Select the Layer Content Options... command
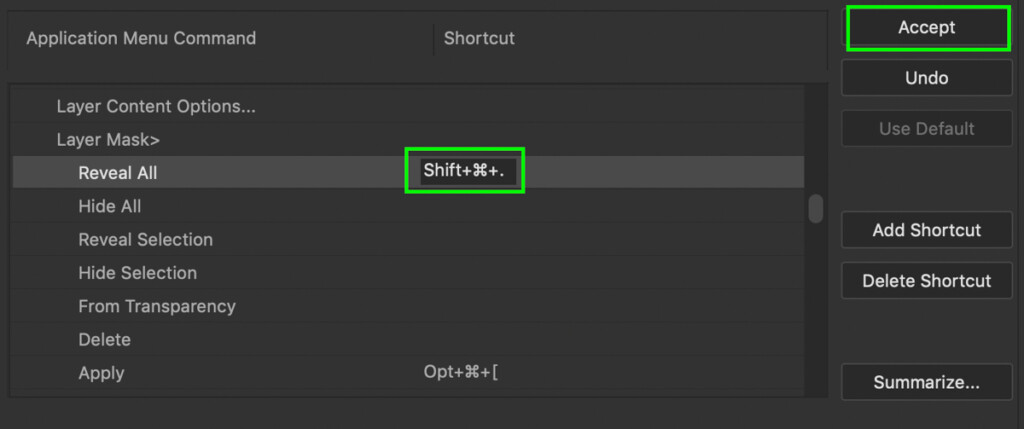The height and width of the screenshot is (429, 1024). 156,106
